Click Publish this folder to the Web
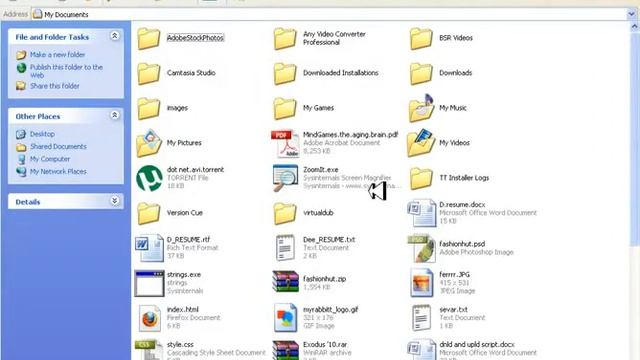Viewport: 640px width, 360px height. (66, 71)
